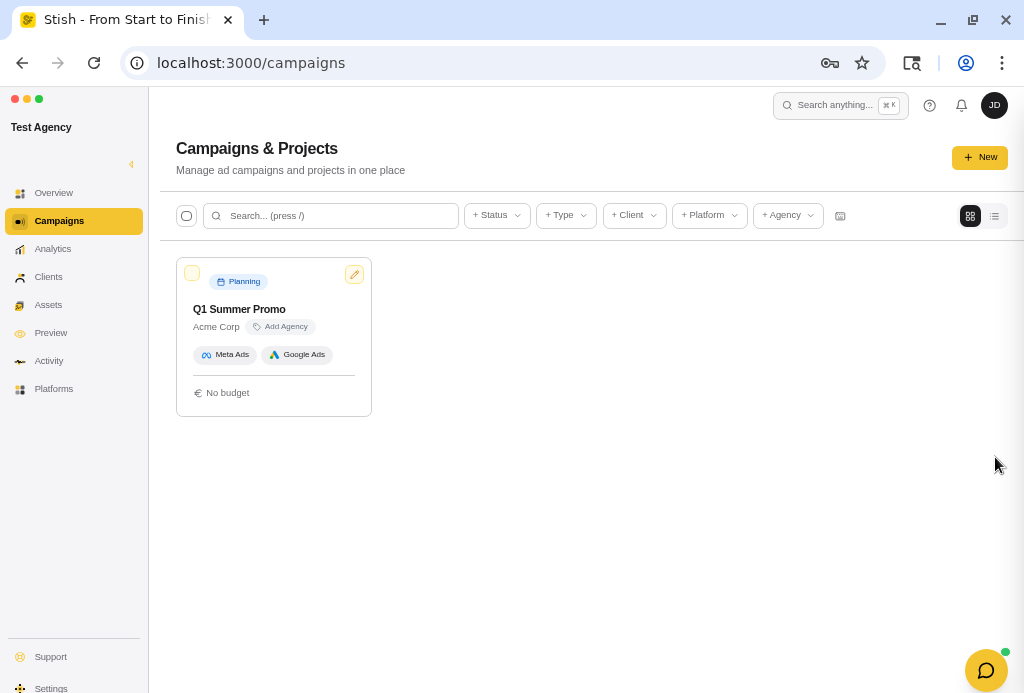Bookmark this page with star icon

(x=861, y=63)
